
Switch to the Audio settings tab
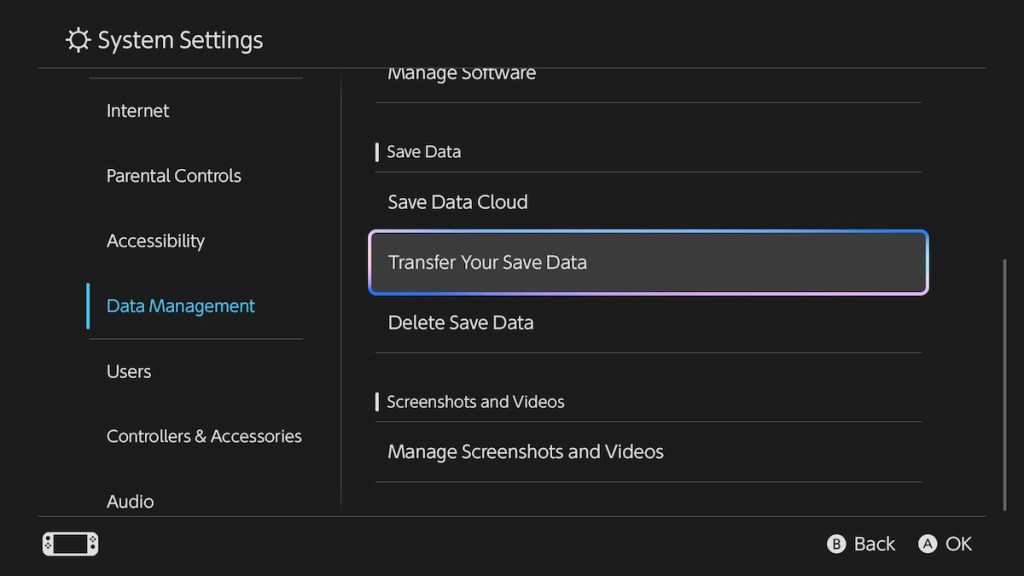pyautogui.click(x=129, y=501)
